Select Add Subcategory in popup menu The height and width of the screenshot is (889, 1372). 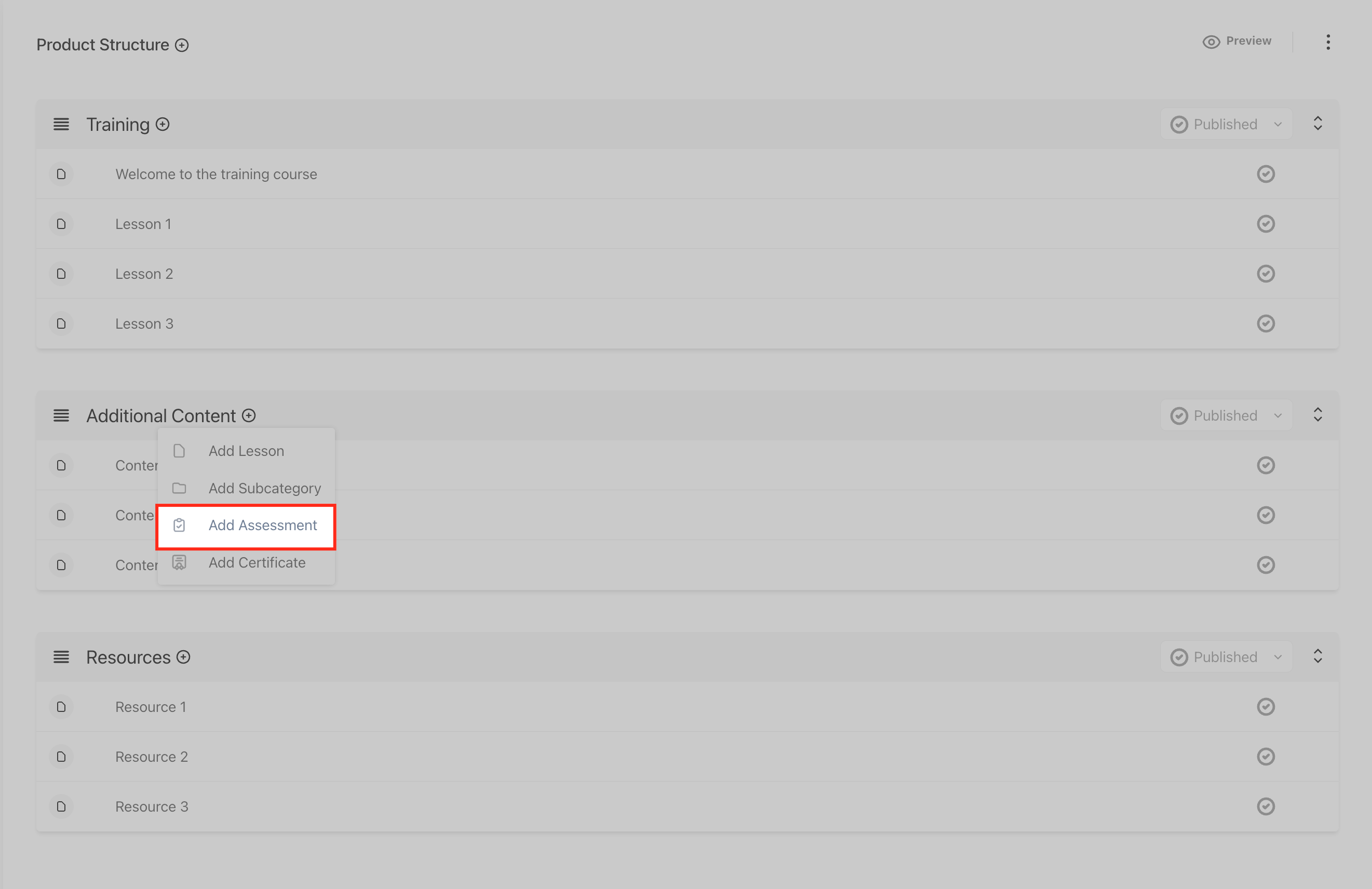click(264, 488)
